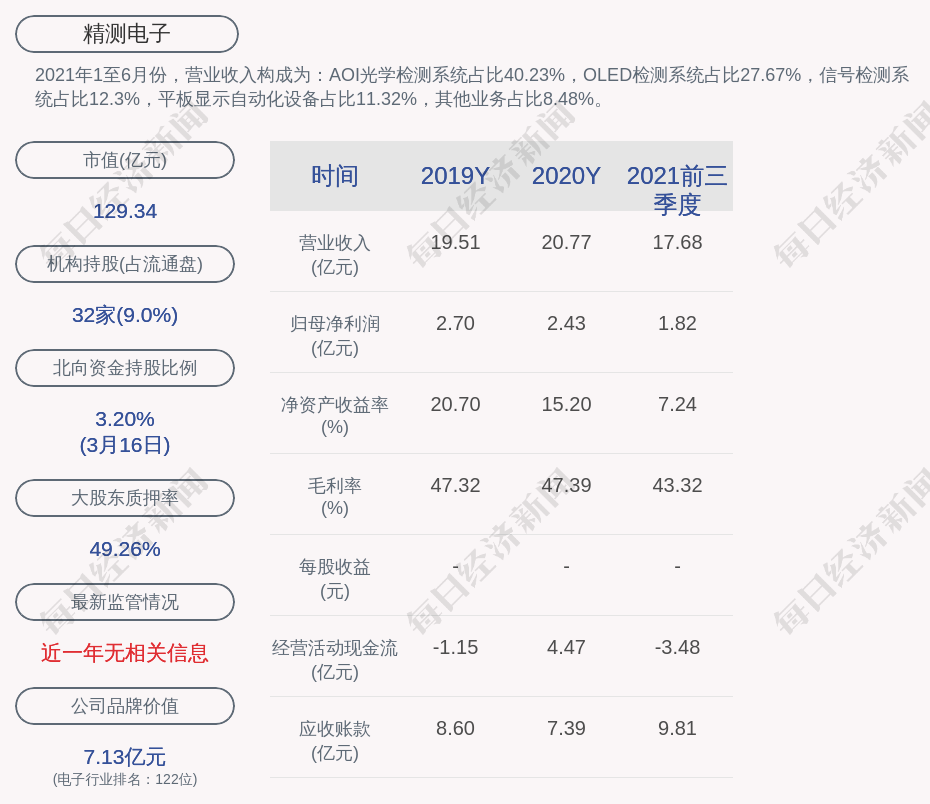Click the 机构持股(占流通盘) label
The image size is (930, 804).
[125, 264]
